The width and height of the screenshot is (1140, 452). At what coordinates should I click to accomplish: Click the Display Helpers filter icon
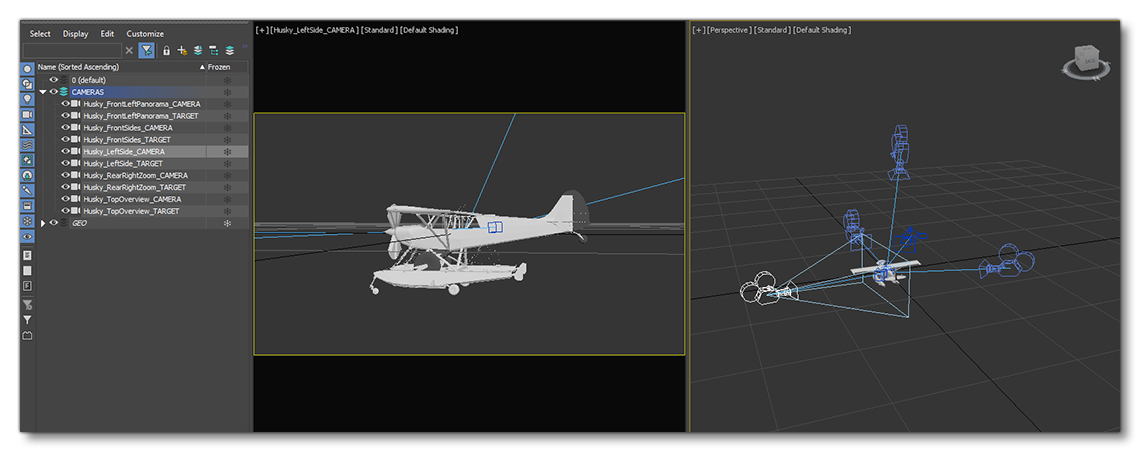[x=27, y=129]
